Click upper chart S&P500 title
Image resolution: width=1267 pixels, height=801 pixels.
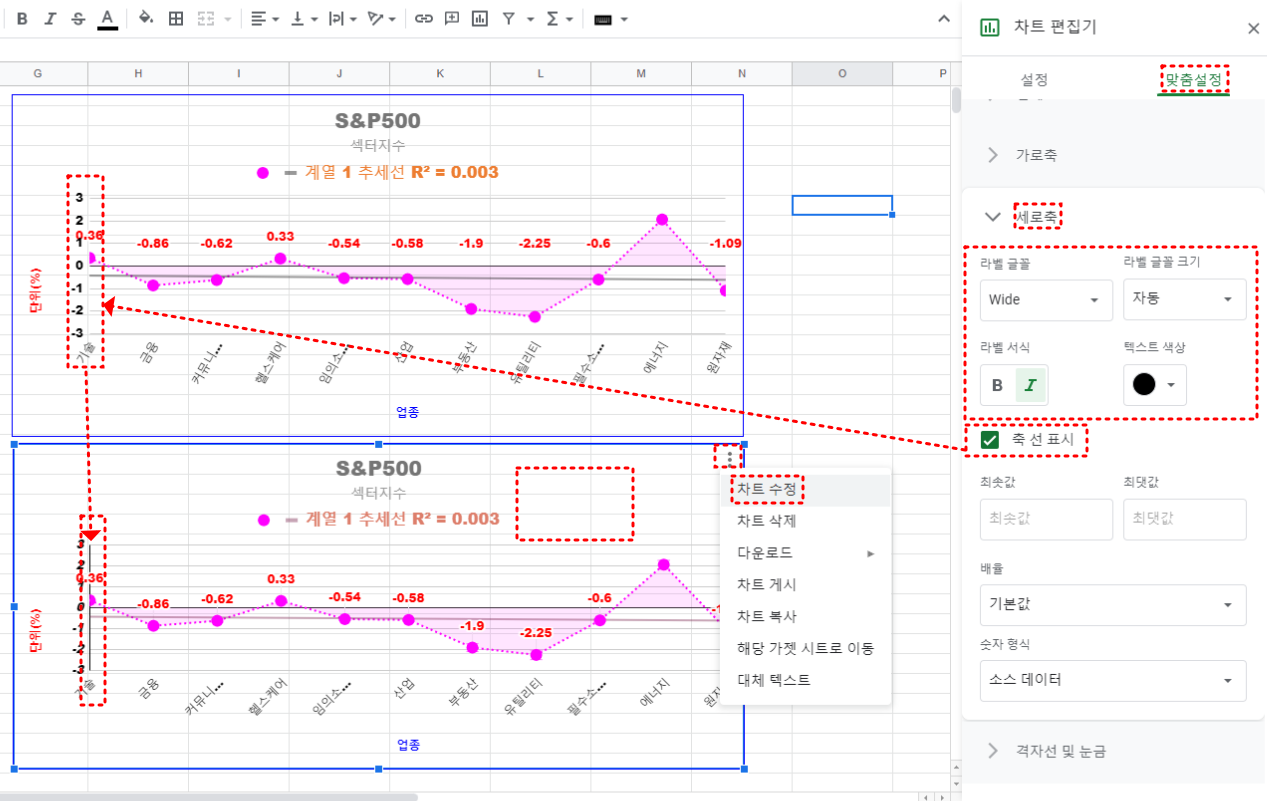378,121
